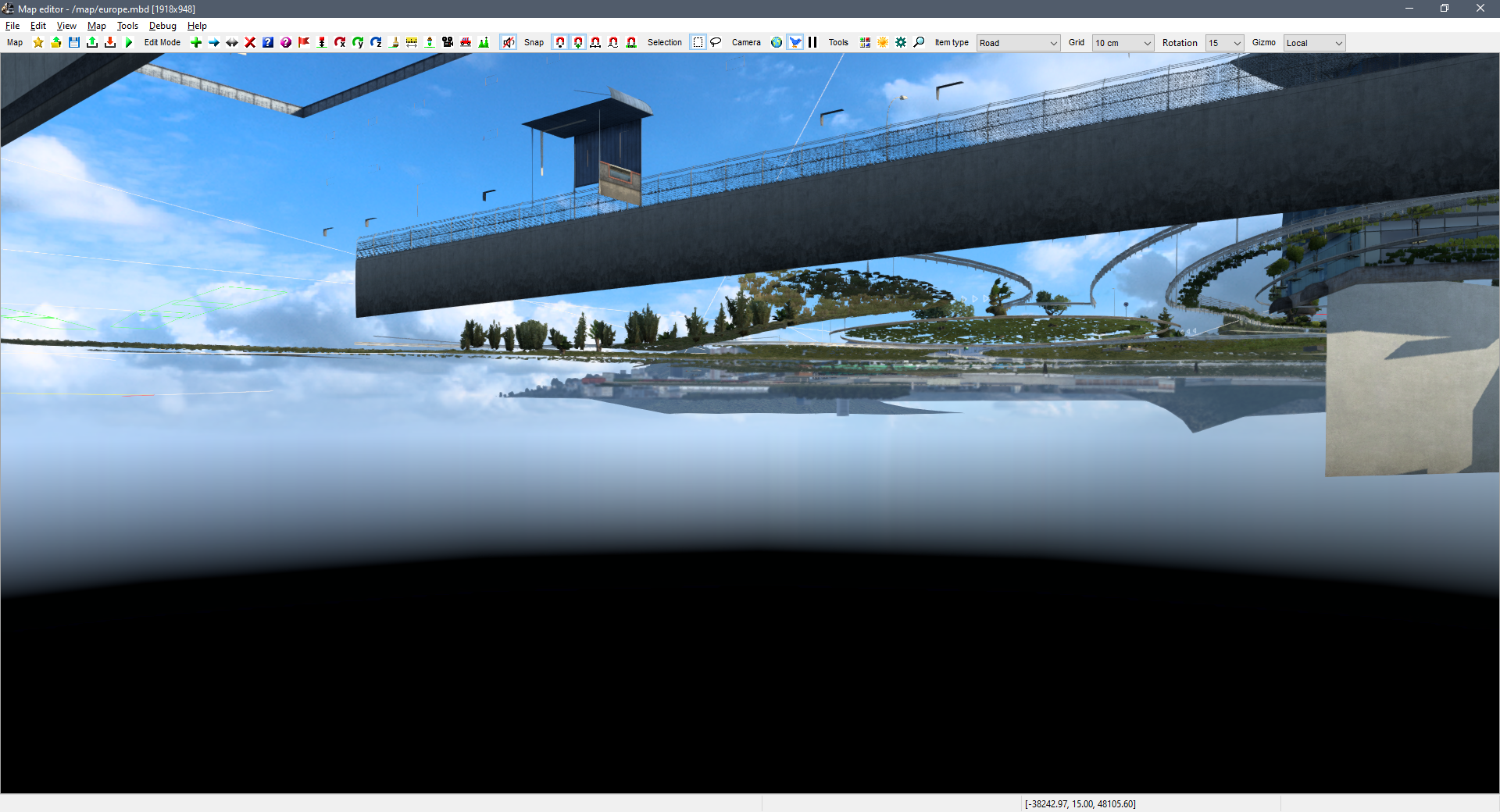This screenshot has height=812, width=1500.
Task: Toggle the bird free camera mode
Action: [795, 43]
